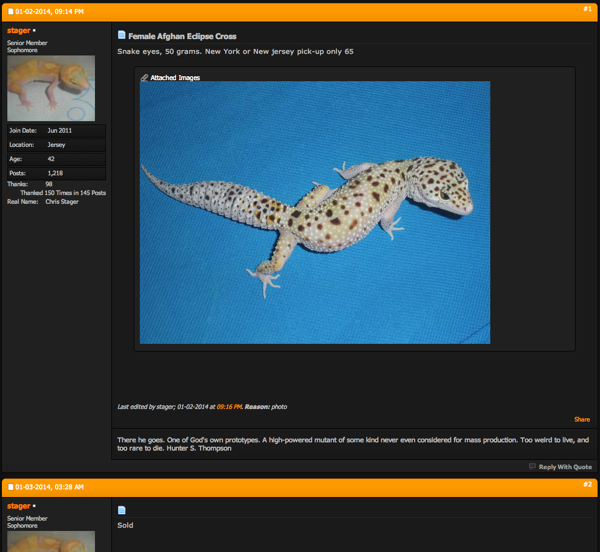Click the 'Sold' reply text
Viewport: 600px width, 552px height.
[125, 525]
